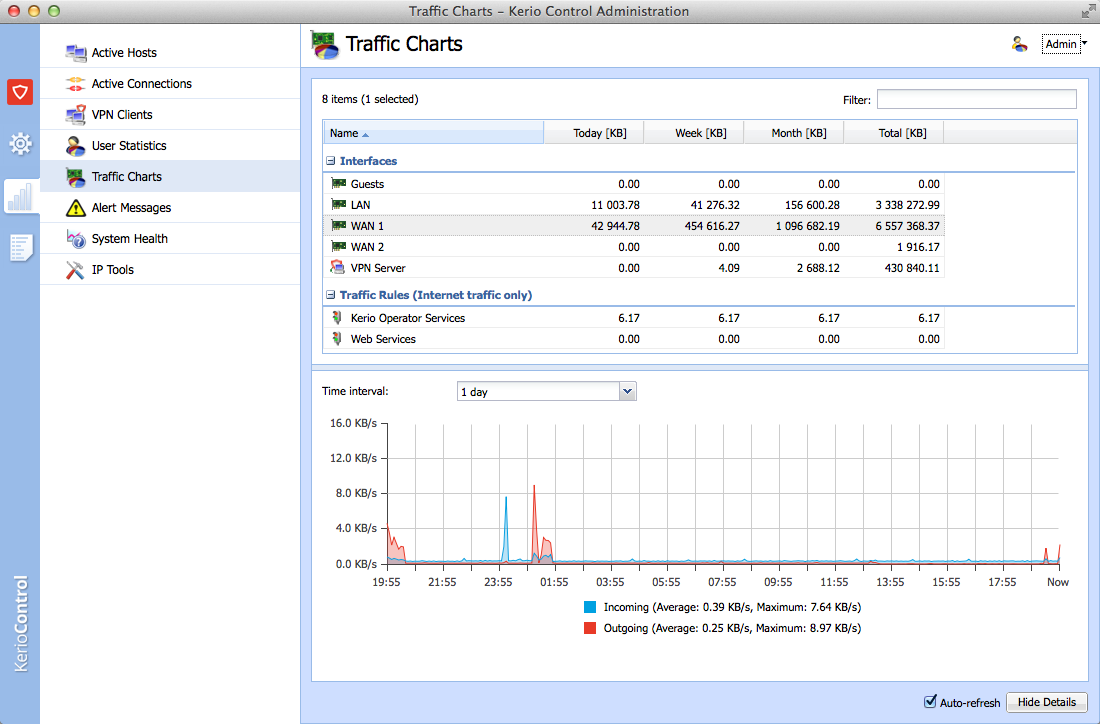Click the Active Hosts computers icon
This screenshot has height=724, width=1100.
[x=75, y=53]
